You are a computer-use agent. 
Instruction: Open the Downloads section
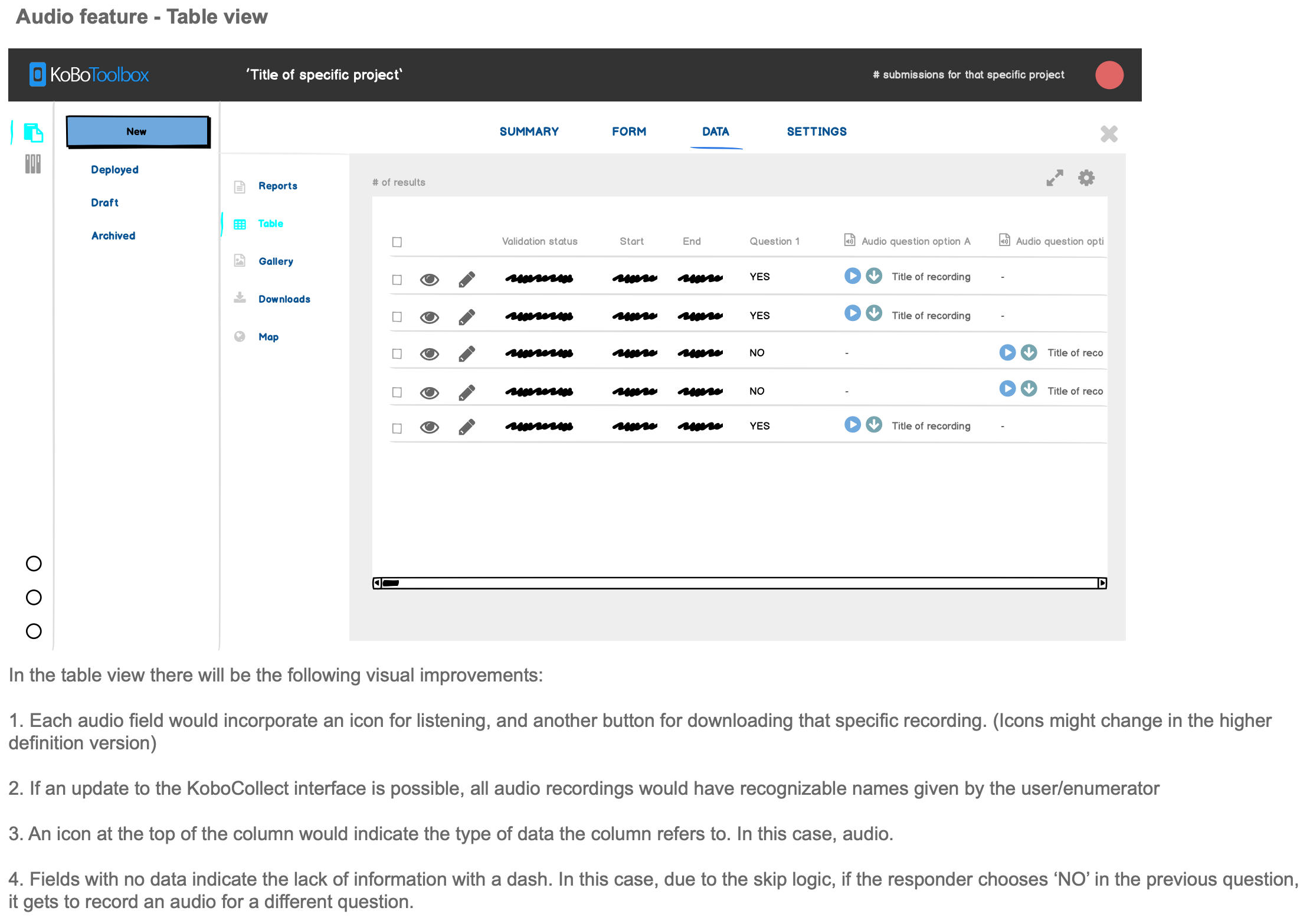284,299
